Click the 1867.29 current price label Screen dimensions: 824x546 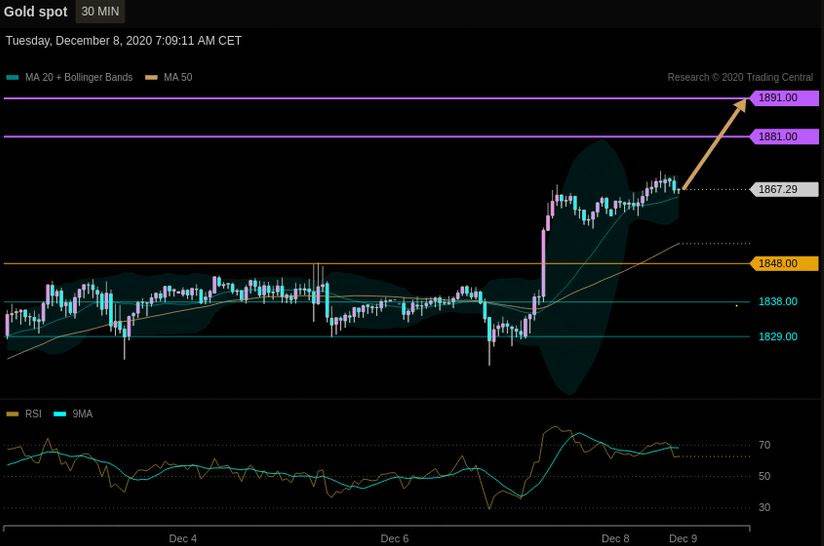[784, 189]
